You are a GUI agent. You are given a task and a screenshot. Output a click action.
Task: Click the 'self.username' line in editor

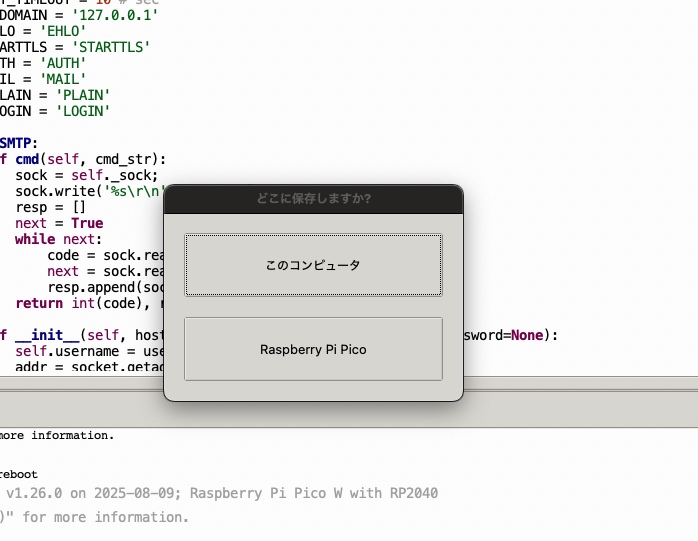(89, 351)
